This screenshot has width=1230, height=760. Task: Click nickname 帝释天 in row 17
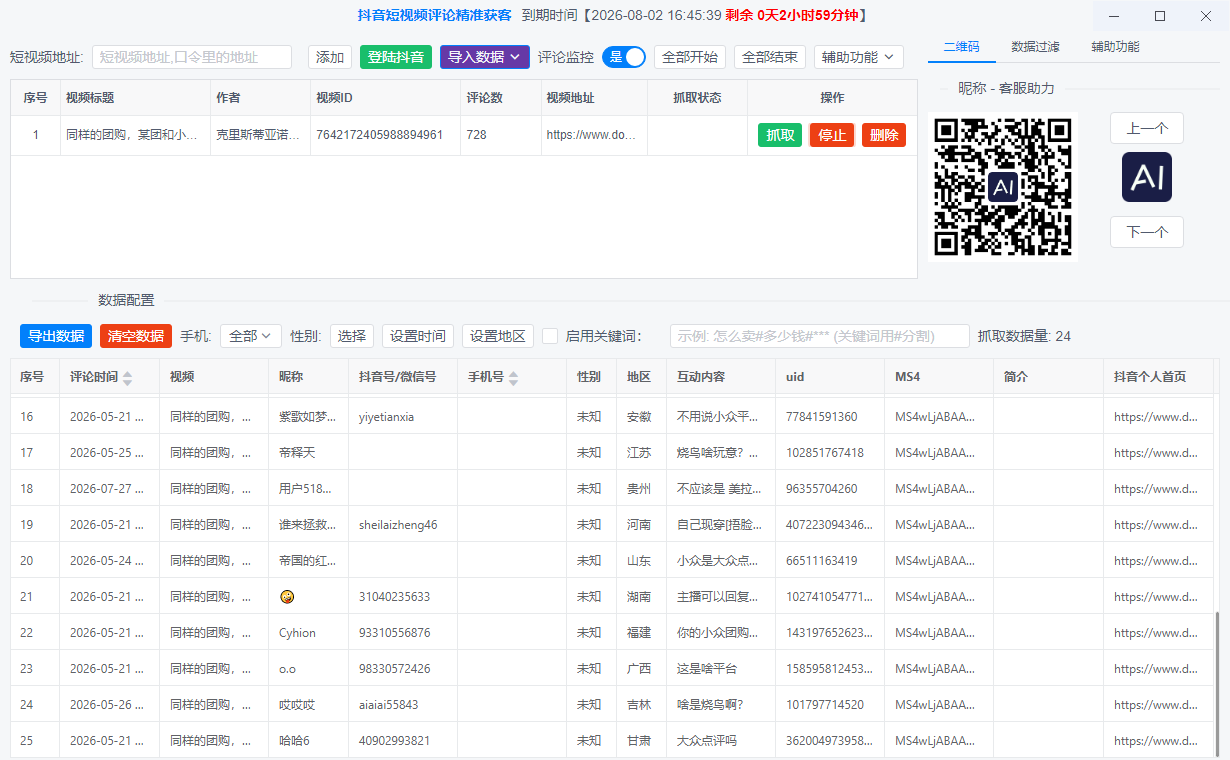[297, 453]
